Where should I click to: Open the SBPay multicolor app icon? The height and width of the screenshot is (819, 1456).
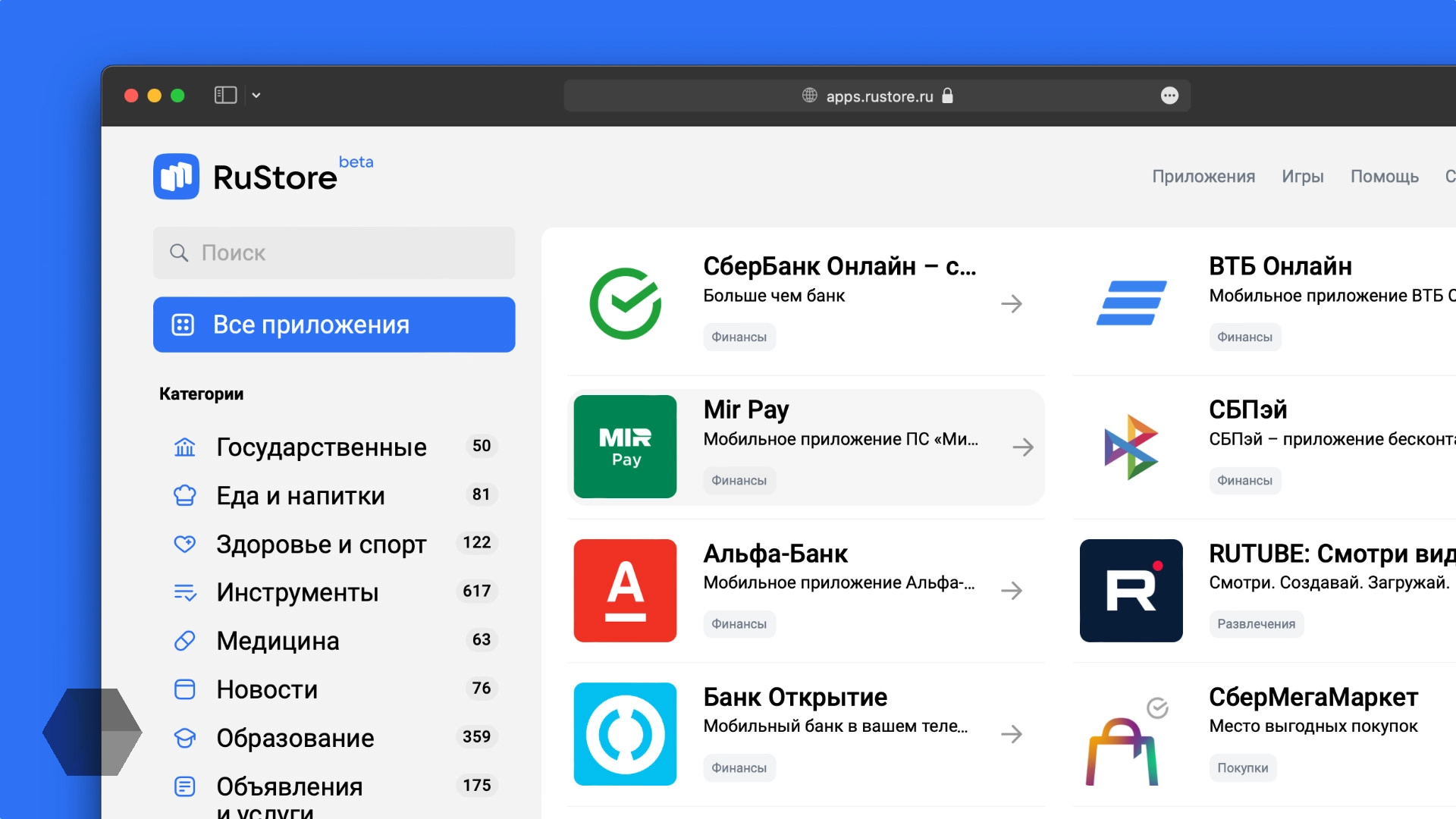(x=1131, y=447)
